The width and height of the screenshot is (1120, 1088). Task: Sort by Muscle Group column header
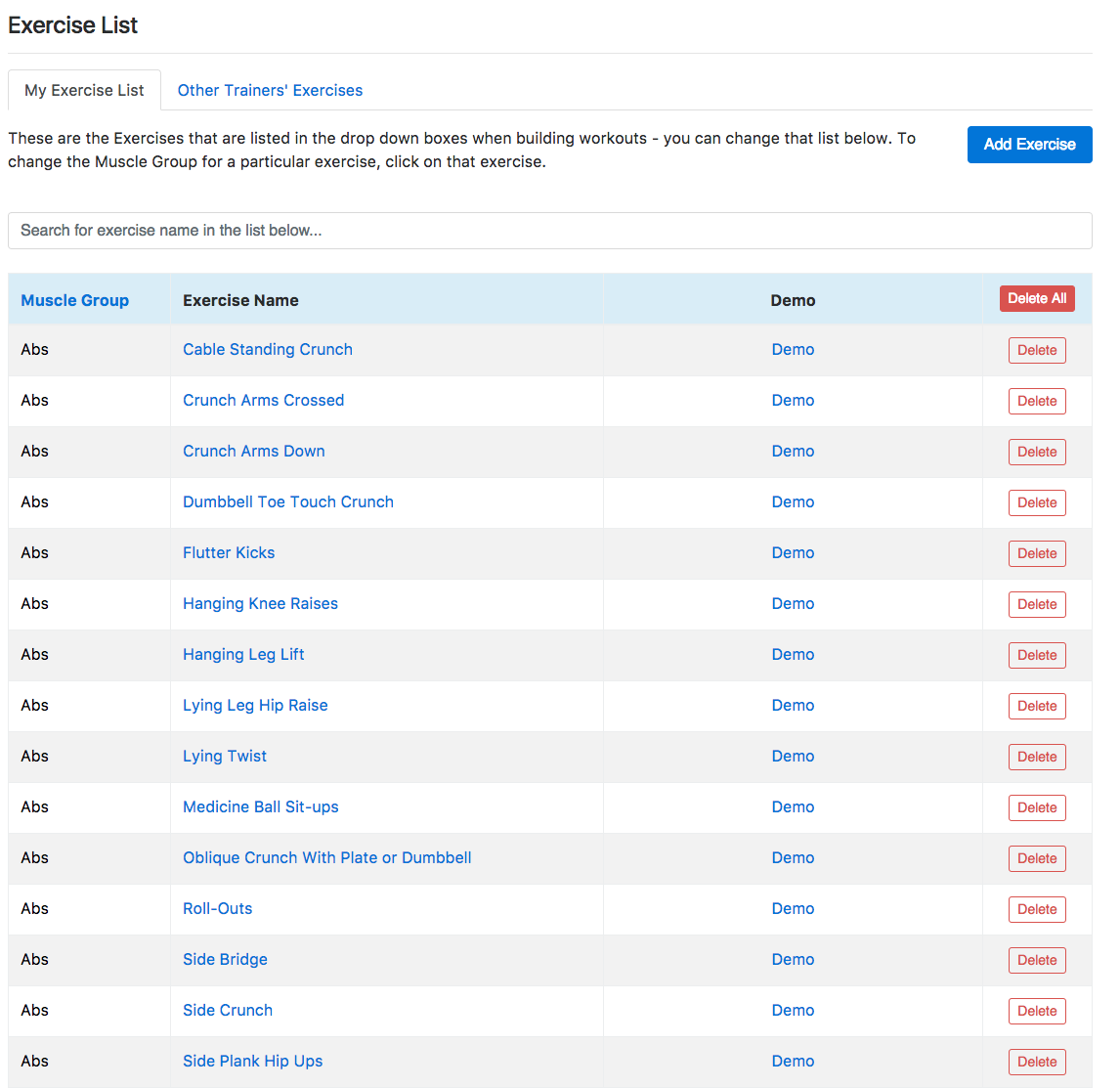[x=75, y=300]
